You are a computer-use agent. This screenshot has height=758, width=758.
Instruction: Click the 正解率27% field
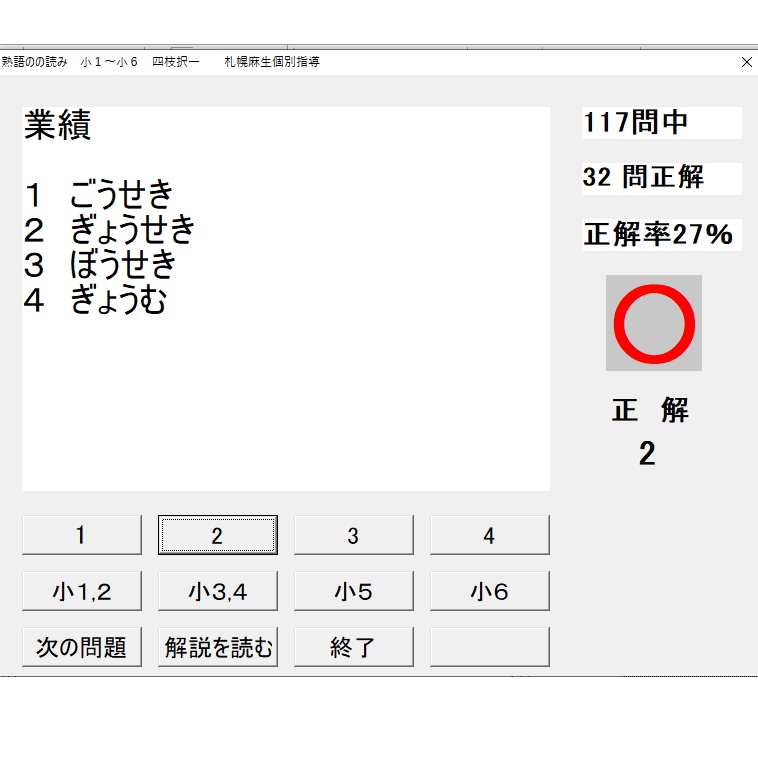(x=661, y=234)
